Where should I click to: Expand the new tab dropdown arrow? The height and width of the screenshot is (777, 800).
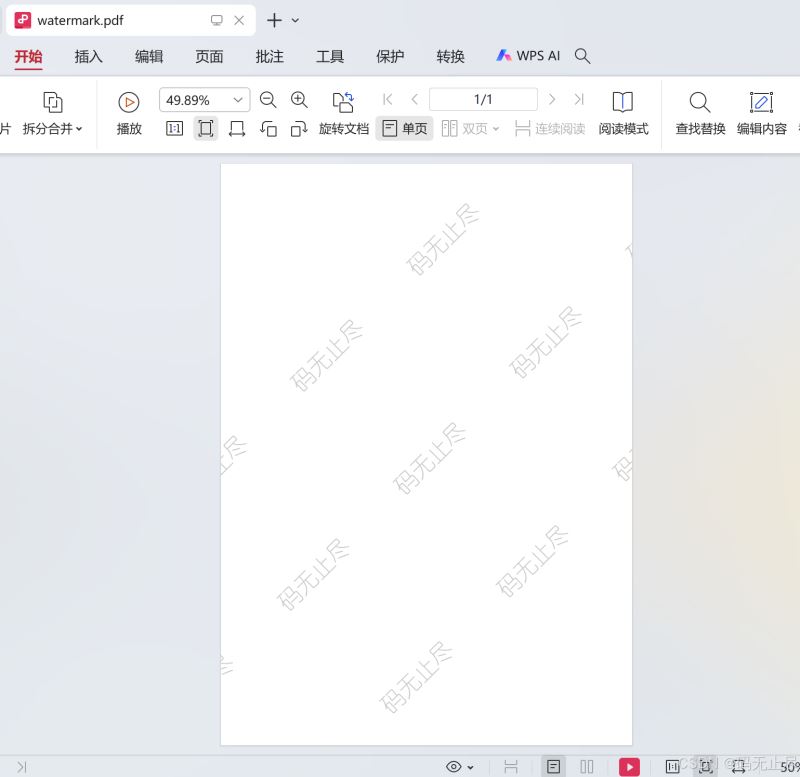(x=295, y=20)
